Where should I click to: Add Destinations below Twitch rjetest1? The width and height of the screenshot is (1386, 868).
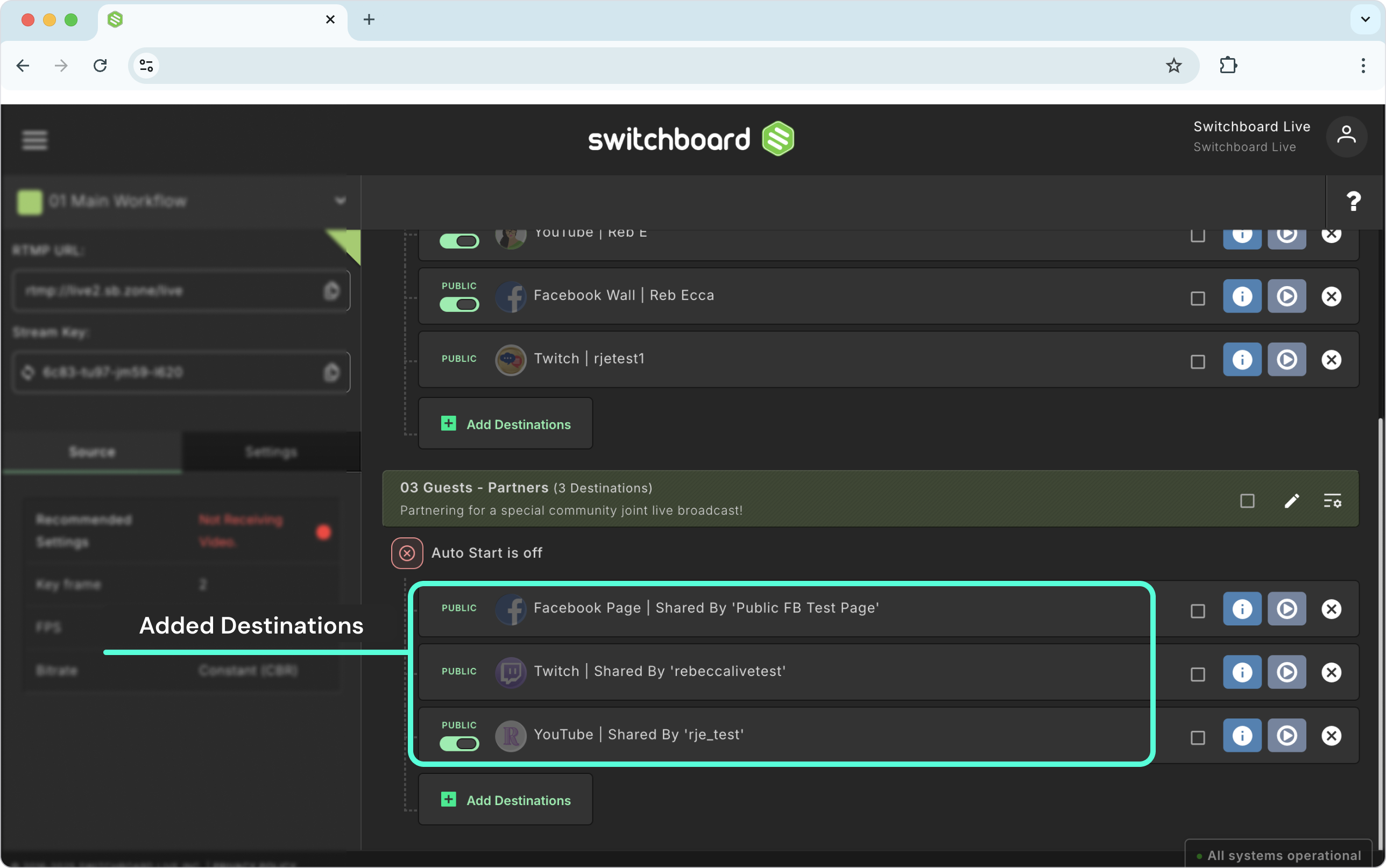click(505, 424)
